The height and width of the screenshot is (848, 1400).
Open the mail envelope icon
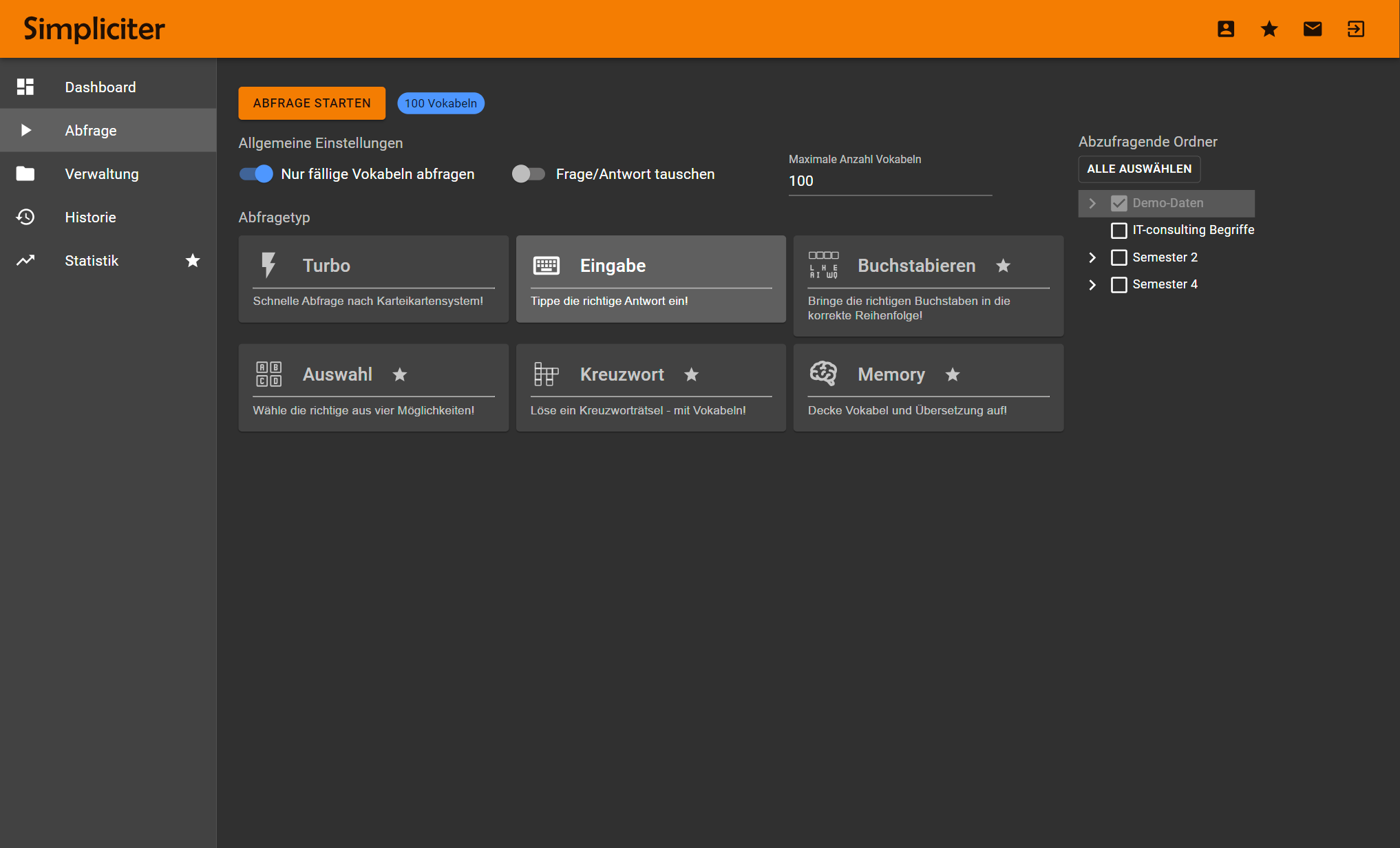(1312, 29)
